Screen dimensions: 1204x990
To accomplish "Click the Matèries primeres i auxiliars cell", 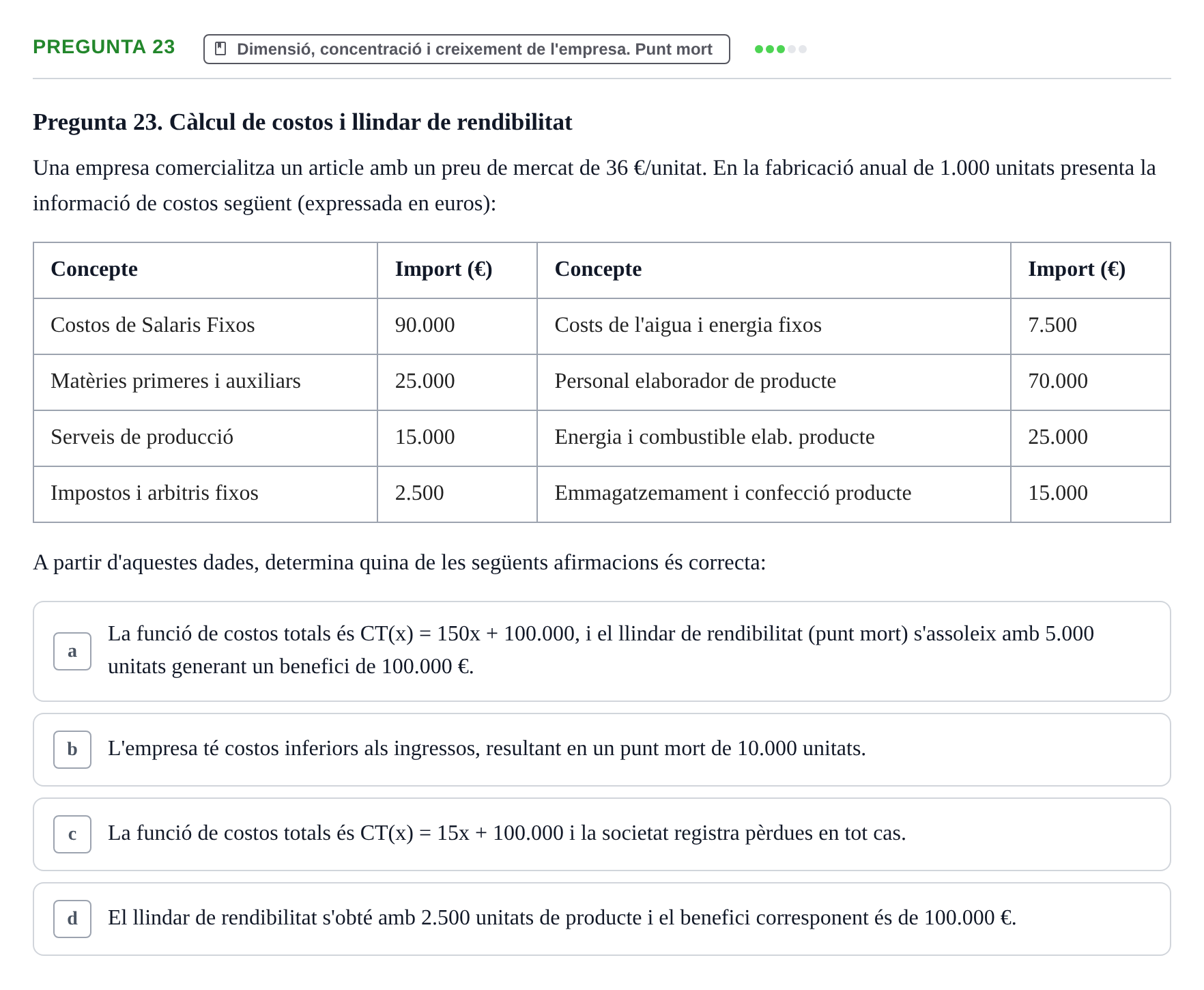I will point(205,382).
